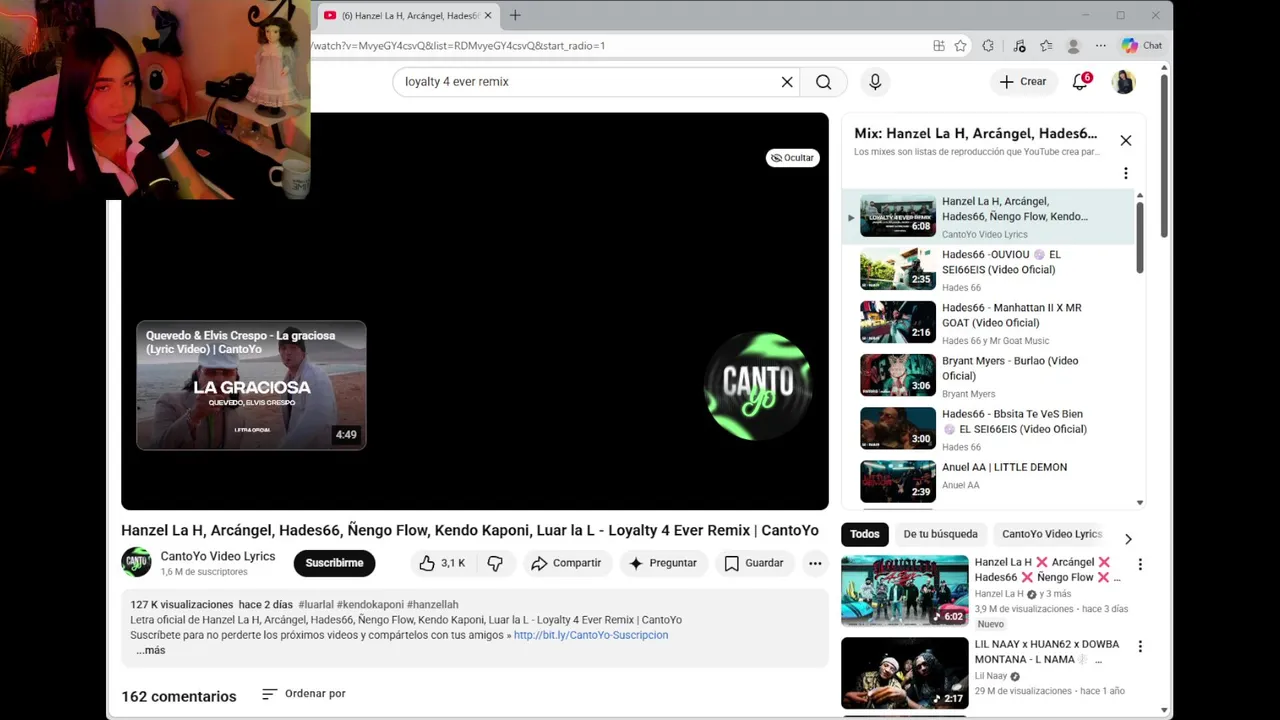Open the browser app install icon in address bar

click(x=939, y=46)
